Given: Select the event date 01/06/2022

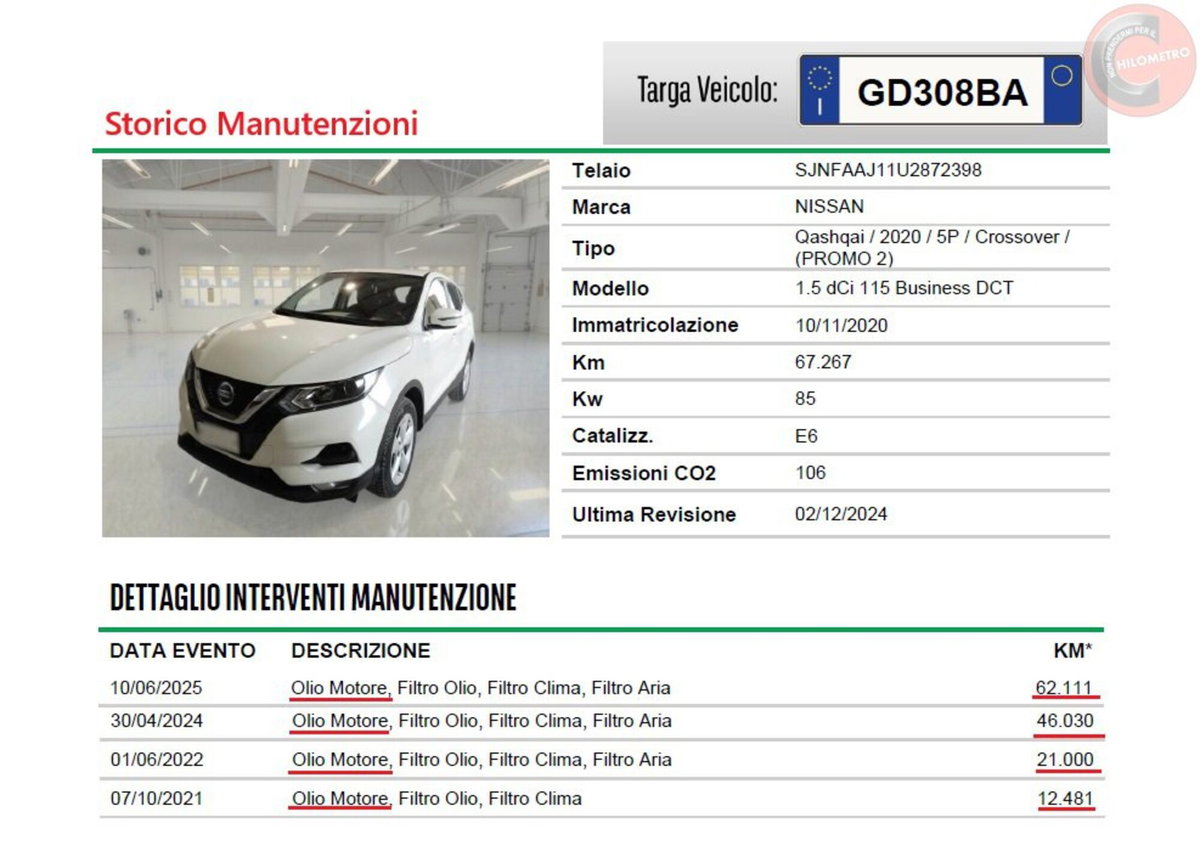Looking at the screenshot, I should 156,760.
